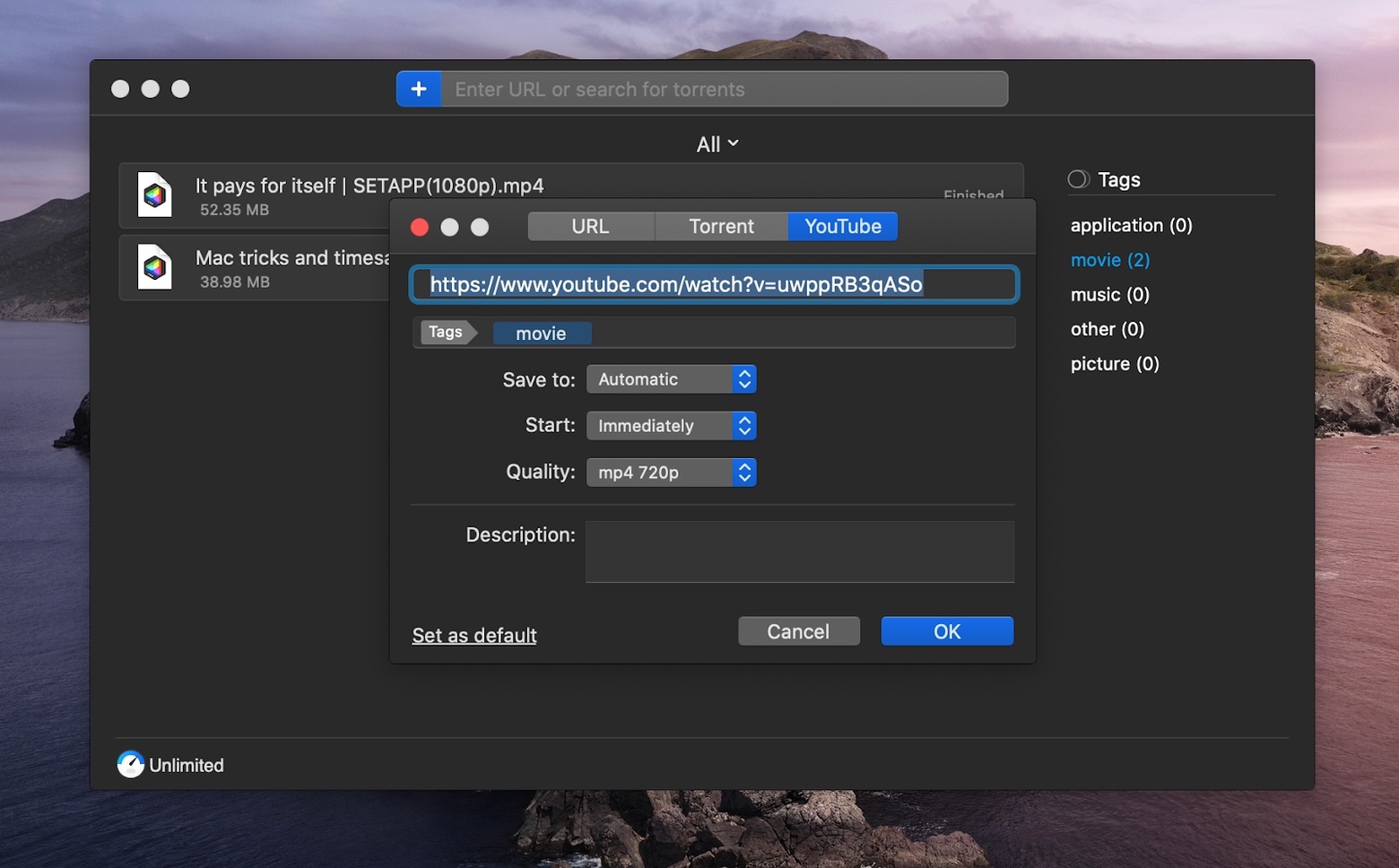
Task: Click the Description text area
Action: coord(800,551)
